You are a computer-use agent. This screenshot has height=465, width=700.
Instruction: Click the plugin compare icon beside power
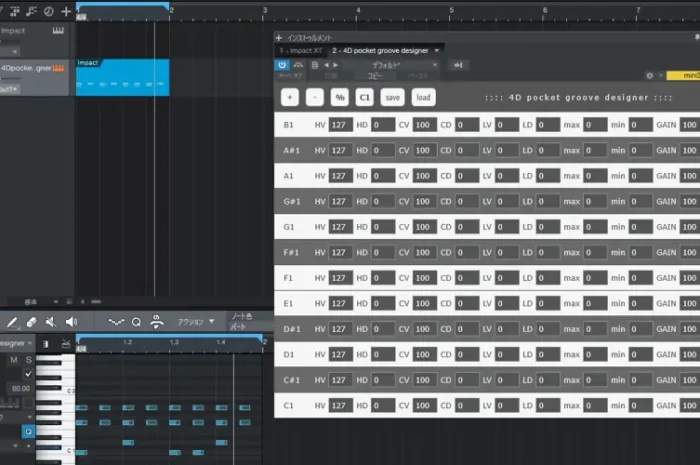click(x=298, y=65)
